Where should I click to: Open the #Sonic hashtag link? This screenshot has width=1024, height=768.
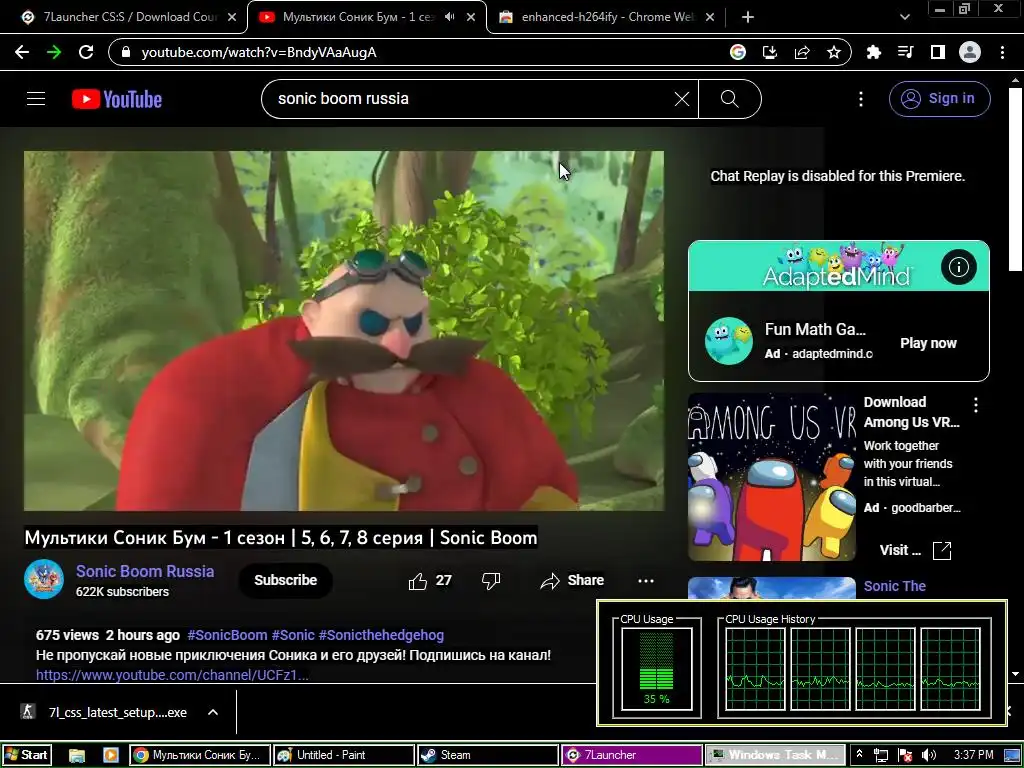pyautogui.click(x=293, y=635)
